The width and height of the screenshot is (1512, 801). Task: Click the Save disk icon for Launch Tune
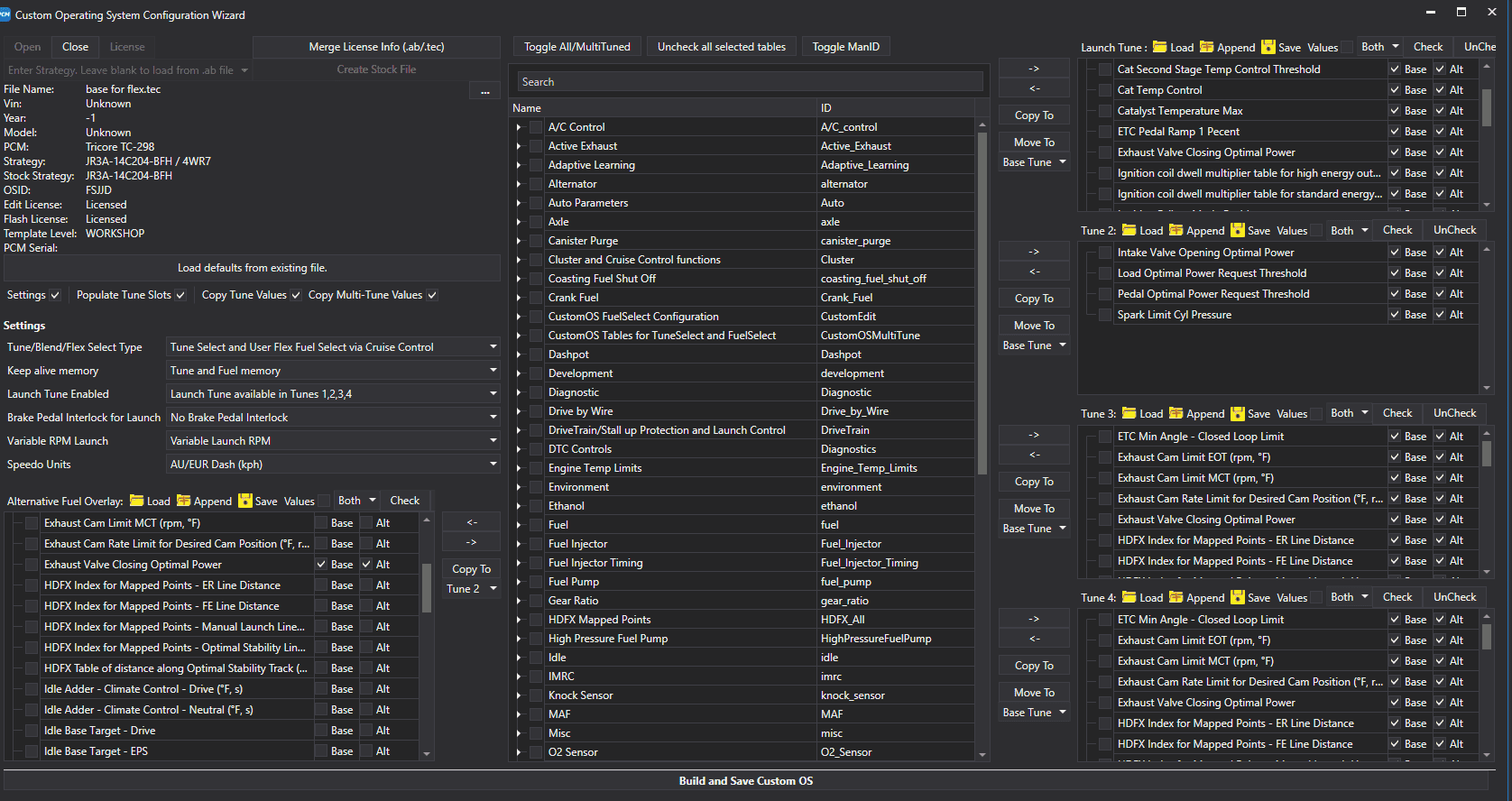point(1268,47)
